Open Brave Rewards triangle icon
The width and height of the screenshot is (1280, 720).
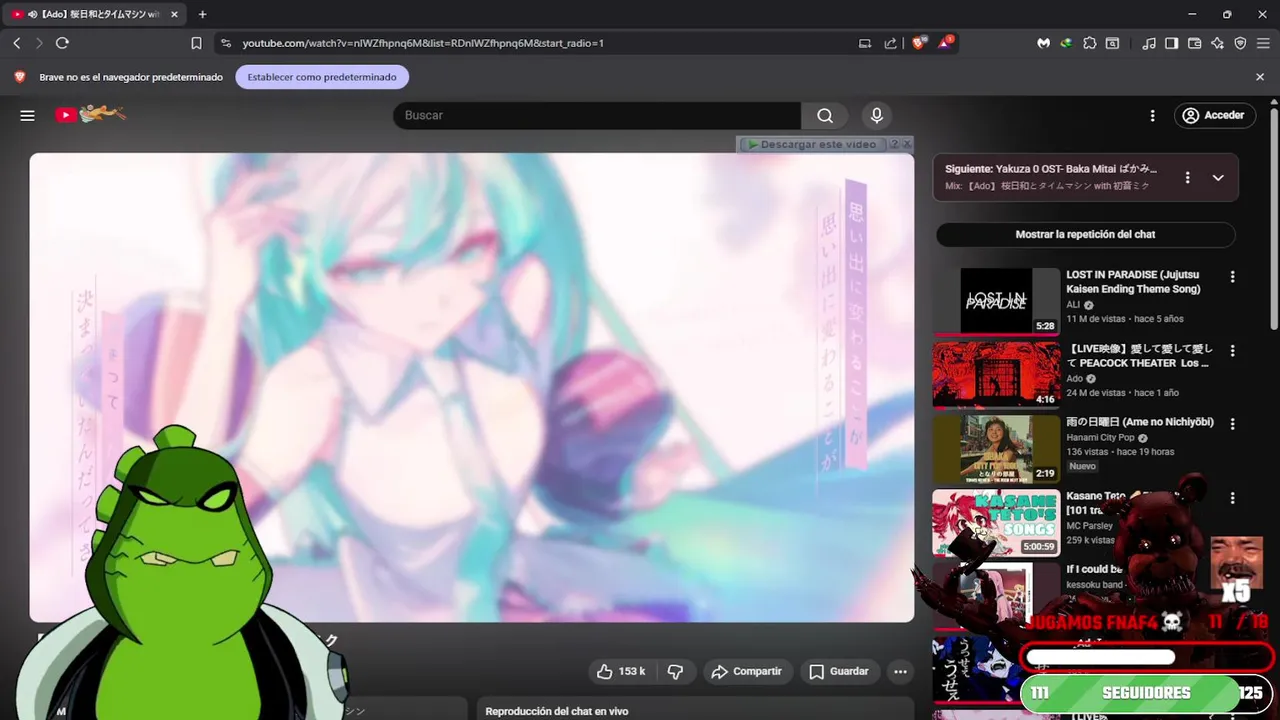[x=945, y=43]
